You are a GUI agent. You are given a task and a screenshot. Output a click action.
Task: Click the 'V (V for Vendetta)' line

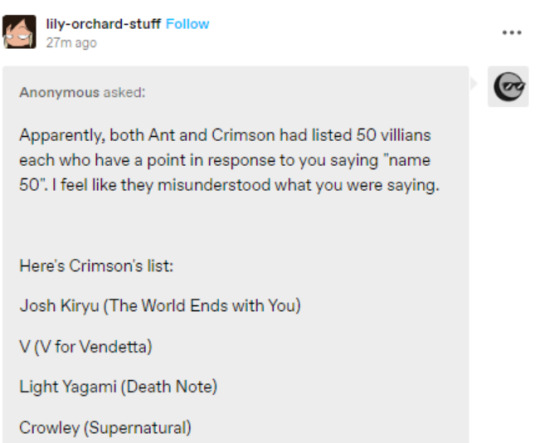pyautogui.click(x=86, y=347)
